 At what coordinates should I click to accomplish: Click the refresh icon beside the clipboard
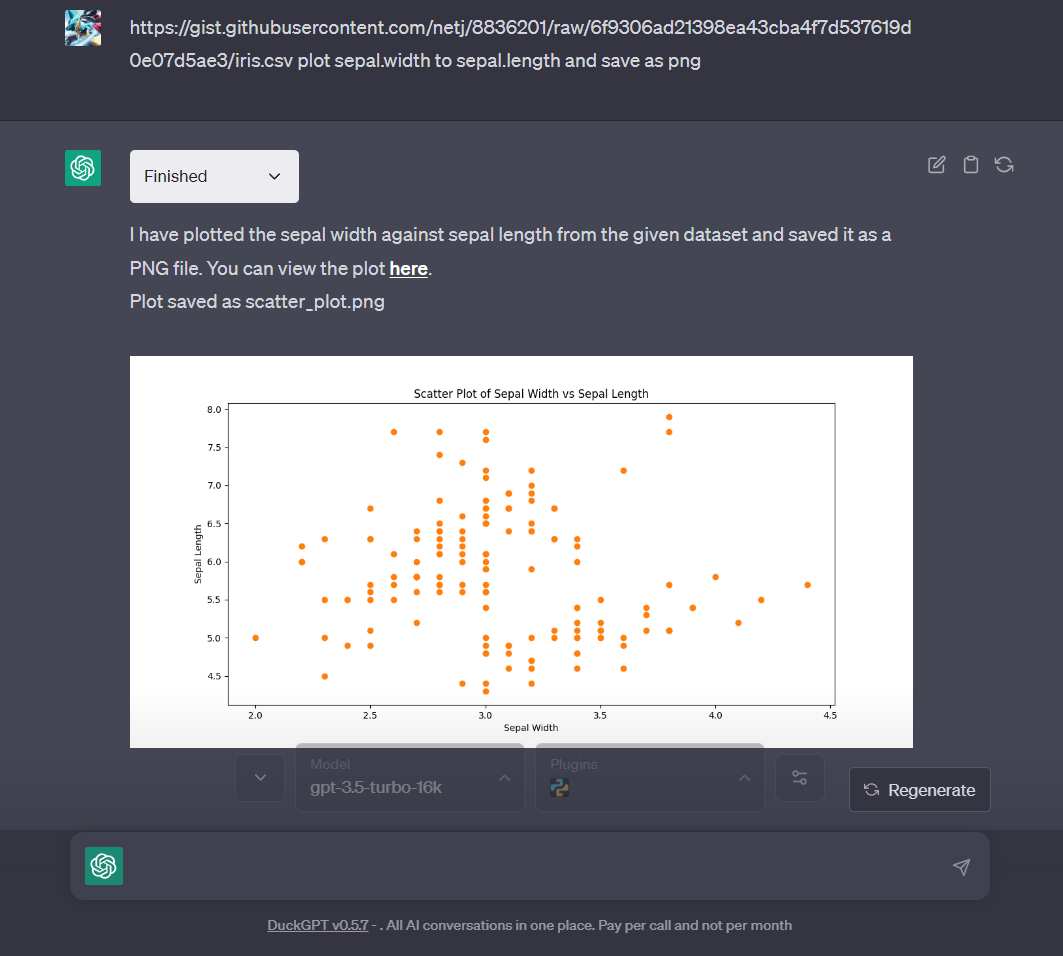1004,165
